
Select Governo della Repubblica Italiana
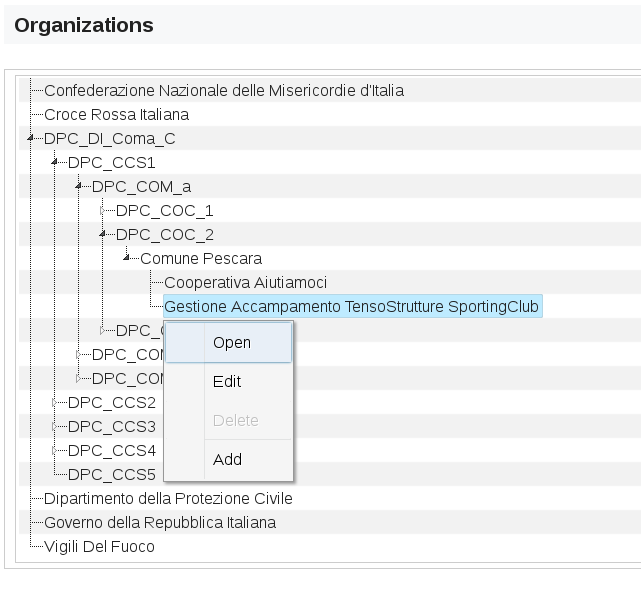tap(159, 523)
